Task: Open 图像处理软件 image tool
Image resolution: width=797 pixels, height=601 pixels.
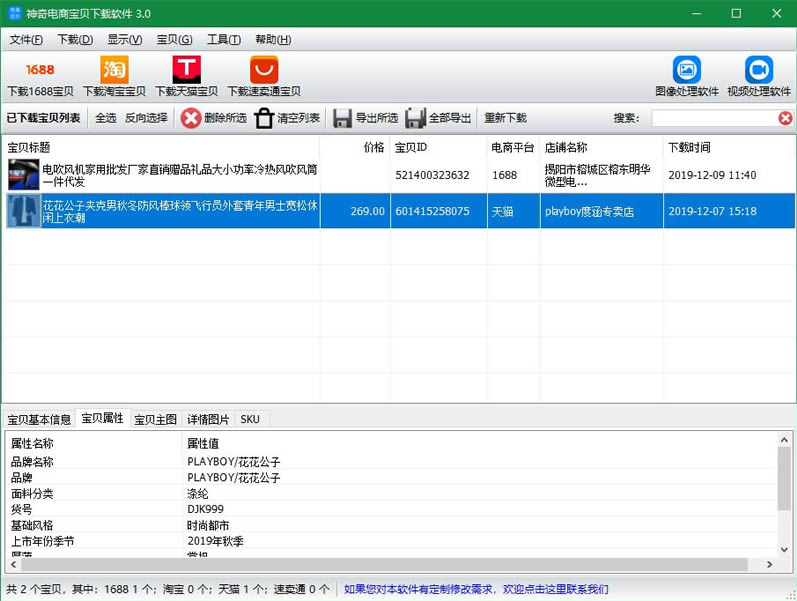Action: coord(687,70)
